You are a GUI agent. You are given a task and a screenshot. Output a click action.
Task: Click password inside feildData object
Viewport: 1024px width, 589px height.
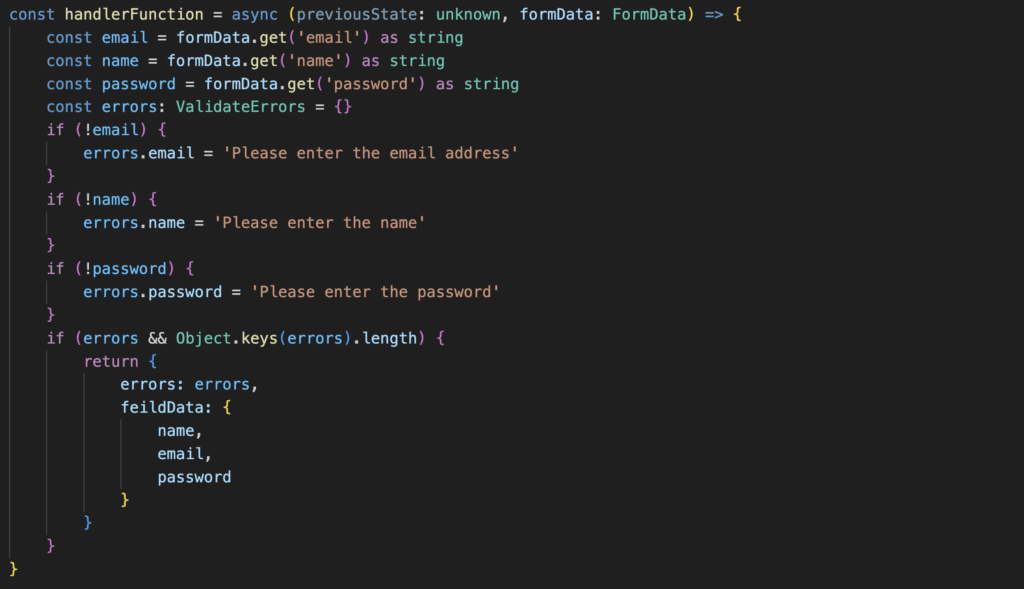194,477
